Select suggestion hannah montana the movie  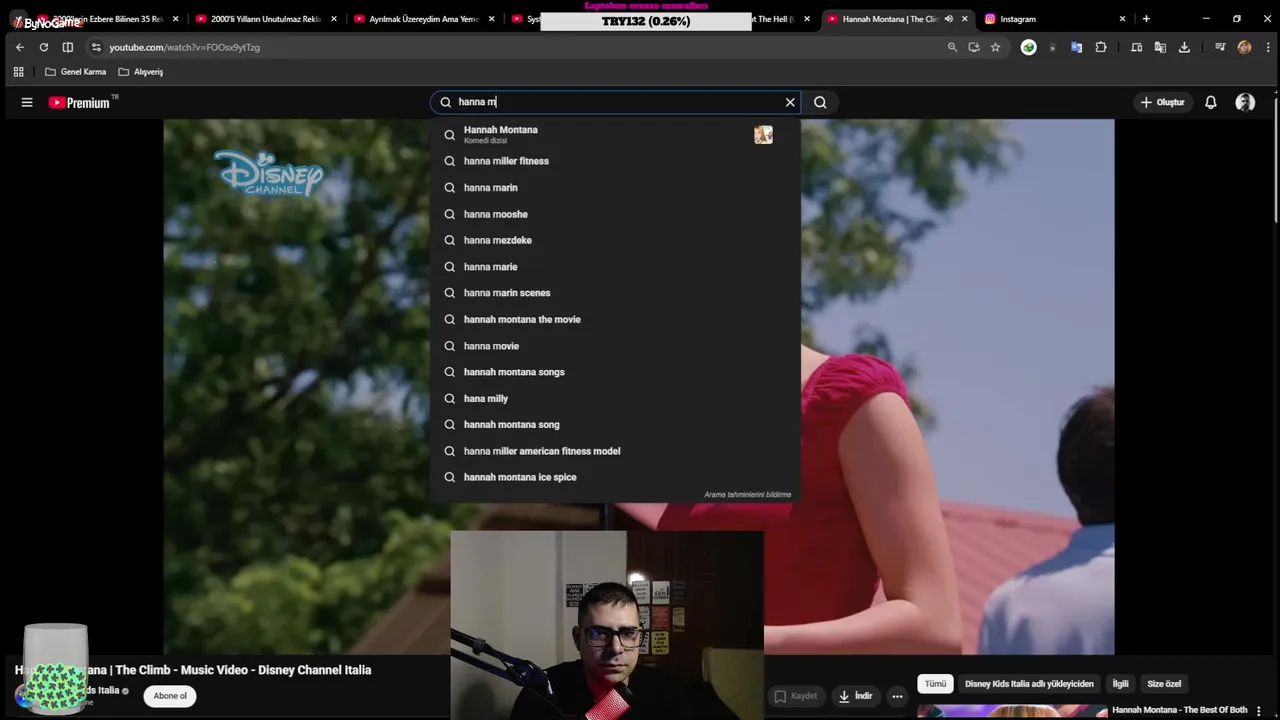pos(615,319)
